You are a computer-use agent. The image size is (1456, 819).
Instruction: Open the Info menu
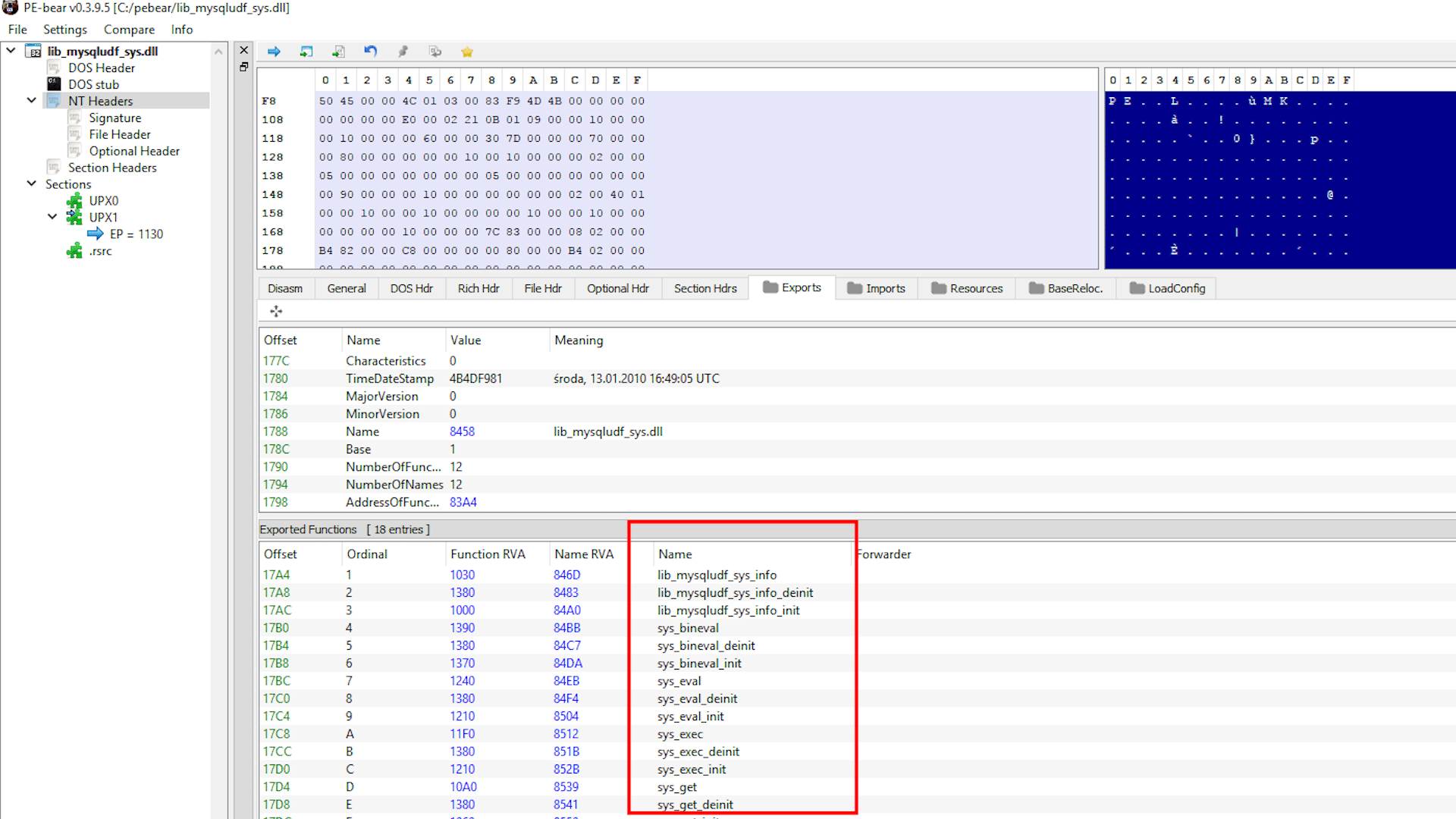click(x=182, y=30)
